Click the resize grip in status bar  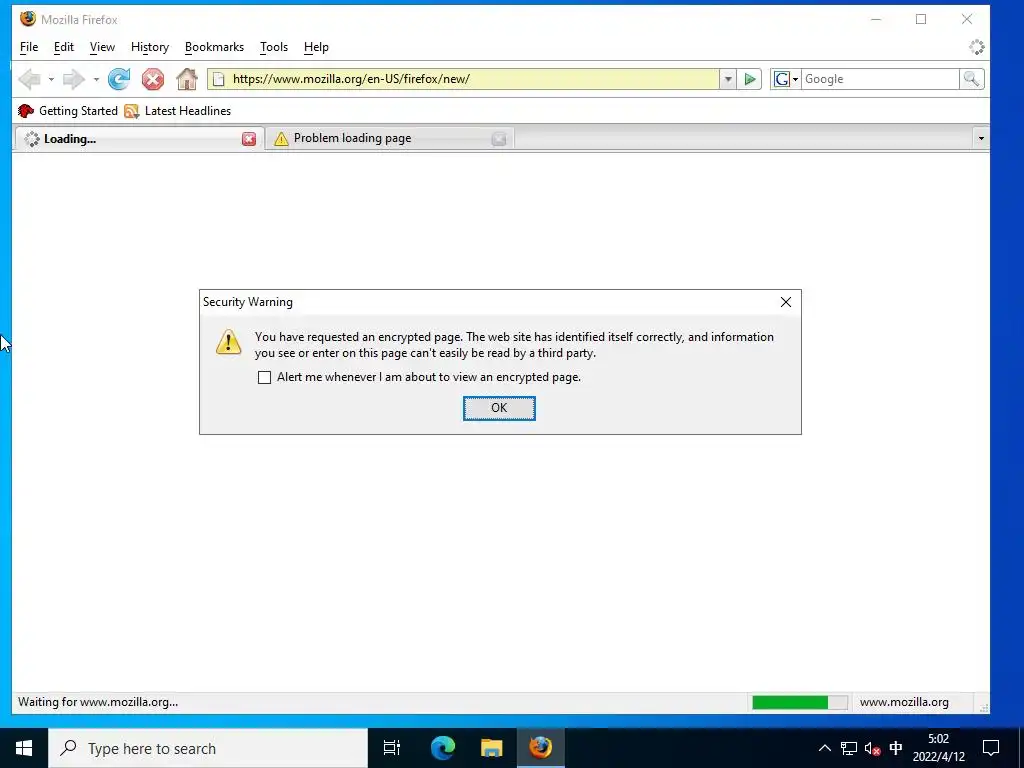point(984,707)
